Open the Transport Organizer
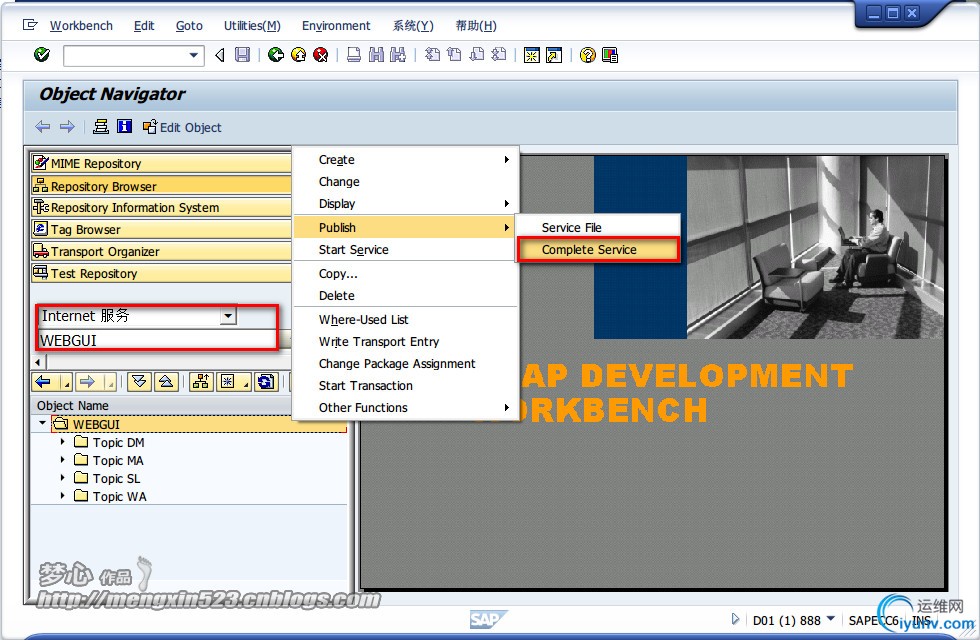Image resolution: width=980 pixels, height=640 pixels. click(x=161, y=251)
